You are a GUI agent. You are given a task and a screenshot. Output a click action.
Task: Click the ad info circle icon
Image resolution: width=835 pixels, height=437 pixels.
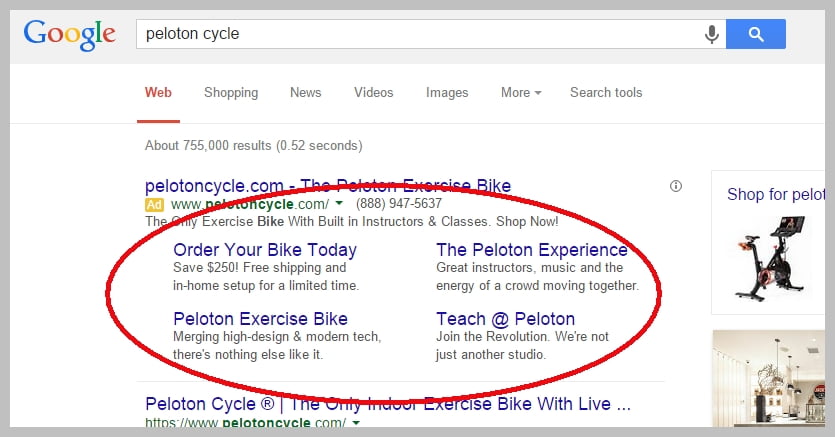(x=676, y=186)
